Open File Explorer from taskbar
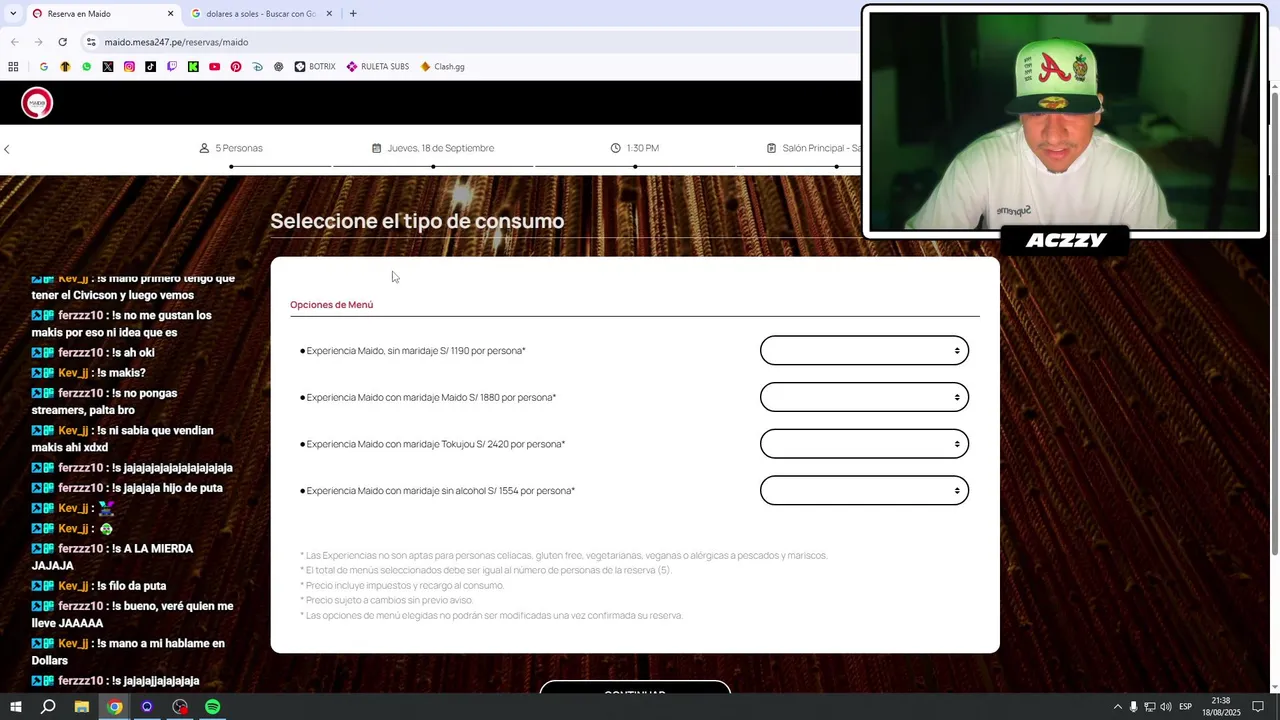Screen dimensions: 1280x720 82,707
